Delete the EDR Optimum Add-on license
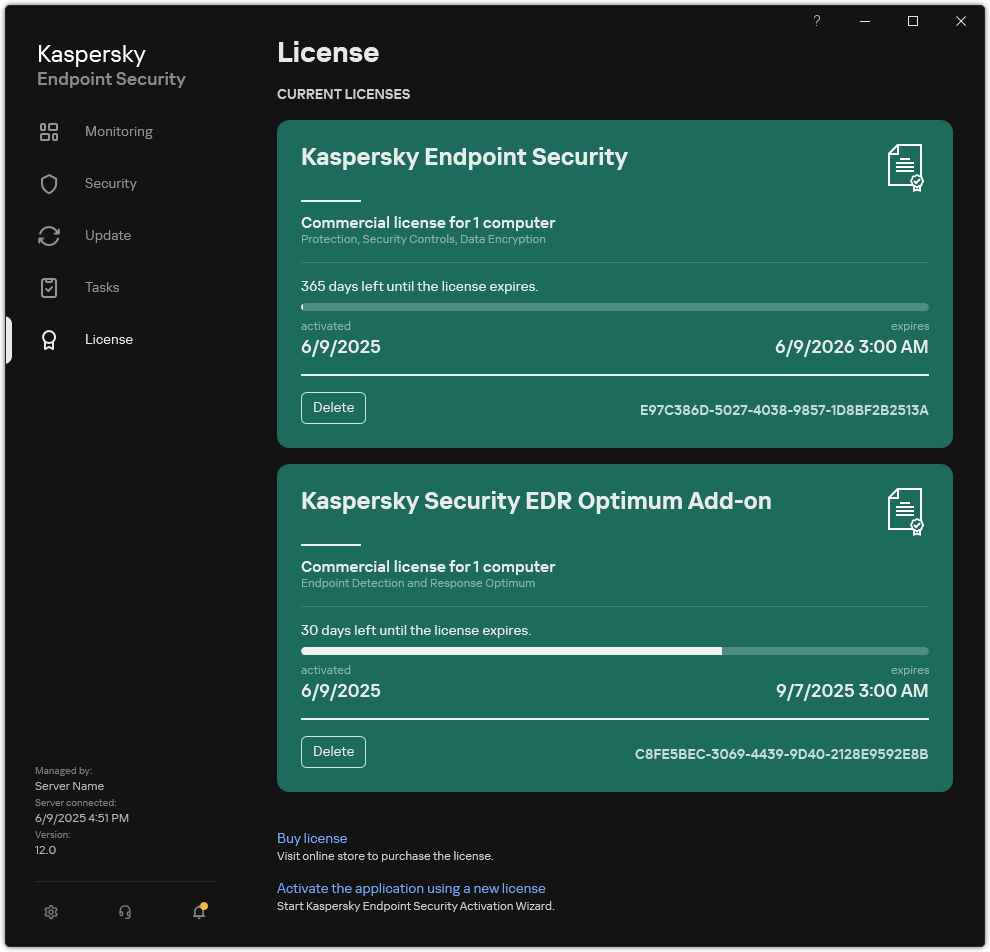The width and height of the screenshot is (990, 952). pos(333,751)
